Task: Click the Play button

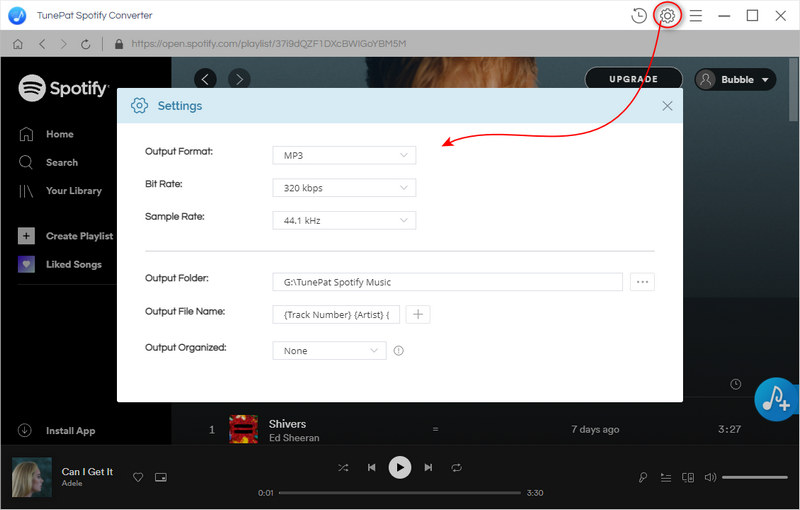Action: (x=400, y=467)
